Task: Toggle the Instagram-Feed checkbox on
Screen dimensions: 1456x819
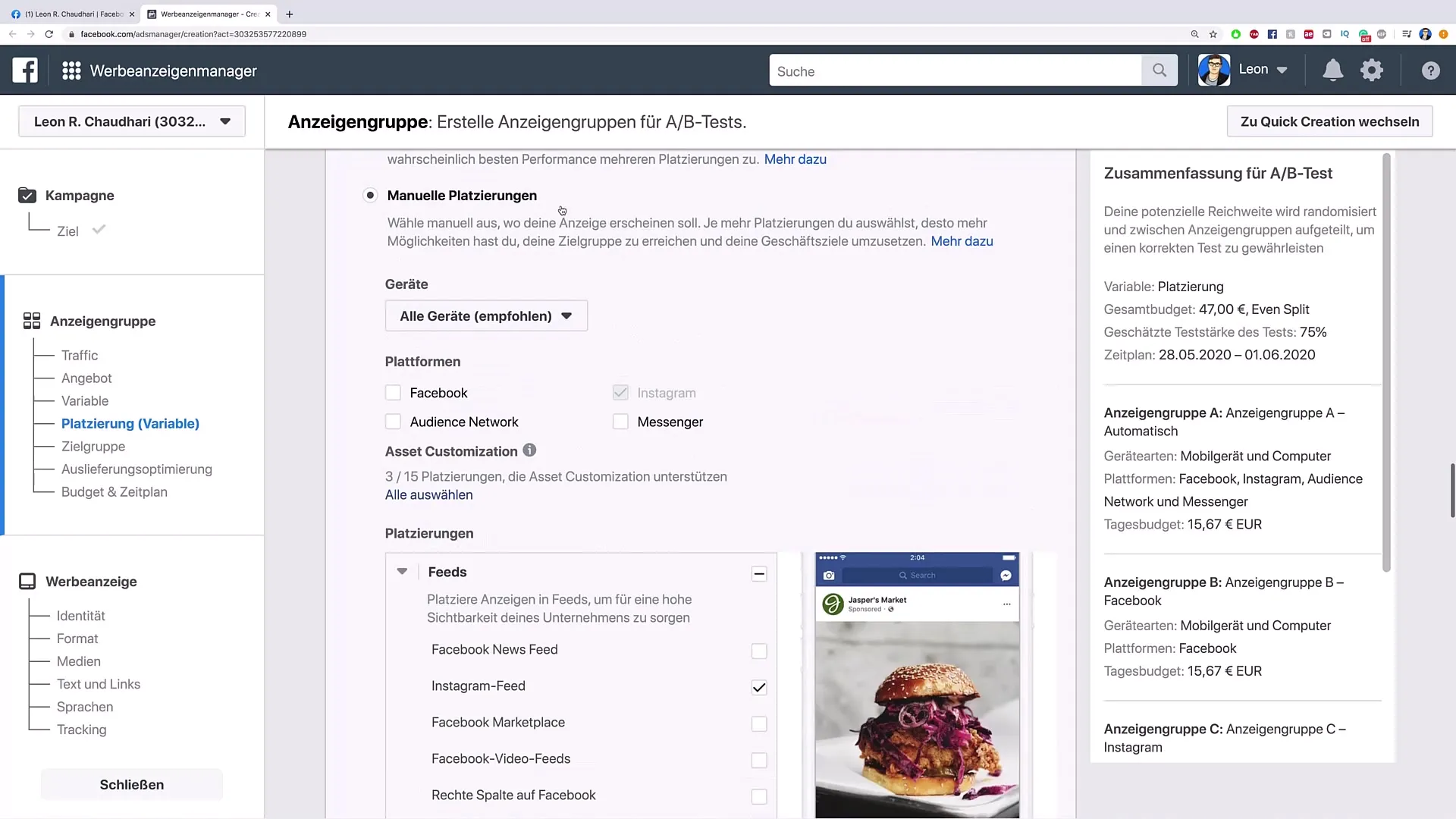Action: coord(759,686)
